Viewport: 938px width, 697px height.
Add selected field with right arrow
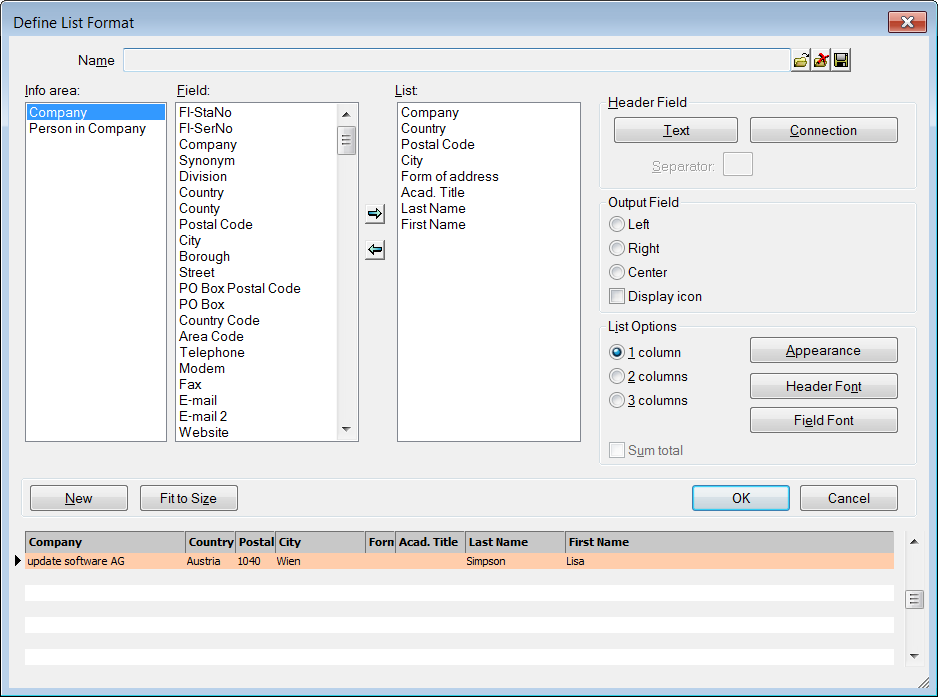pyautogui.click(x=375, y=214)
